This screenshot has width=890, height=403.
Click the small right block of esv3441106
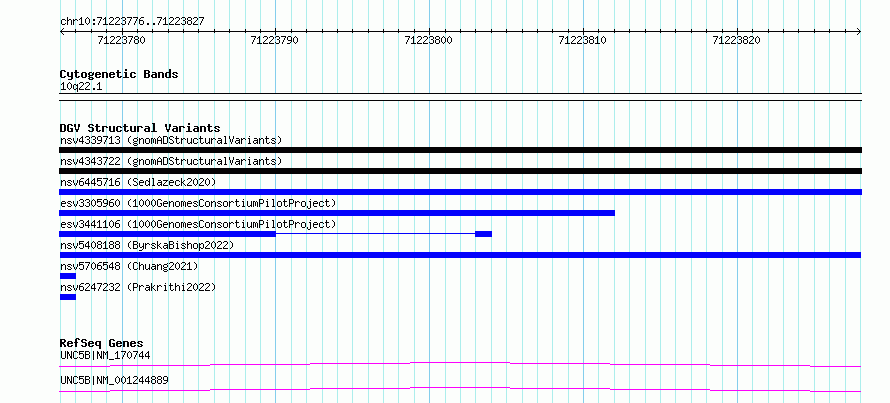484,234
